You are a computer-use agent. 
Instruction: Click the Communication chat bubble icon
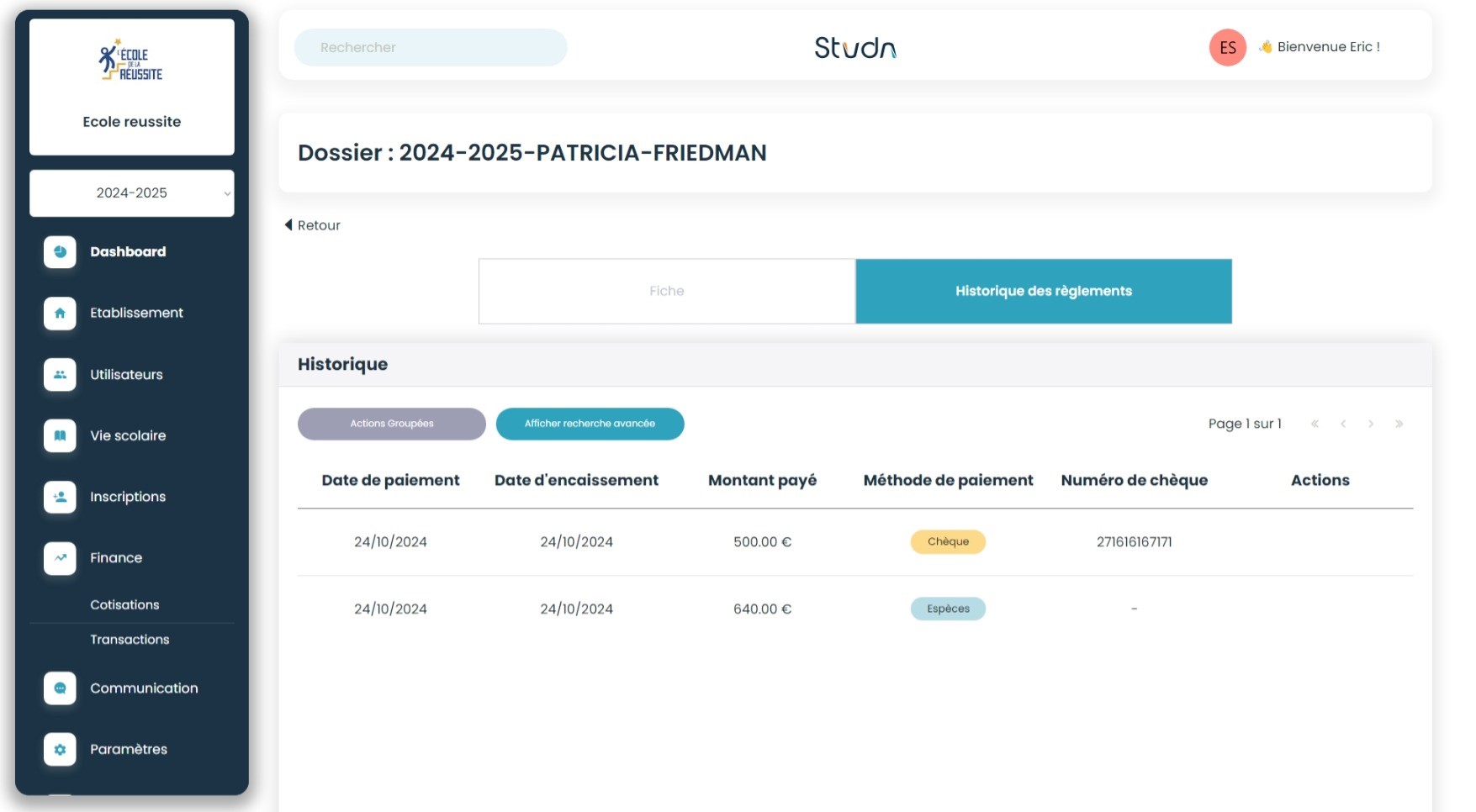tap(59, 688)
